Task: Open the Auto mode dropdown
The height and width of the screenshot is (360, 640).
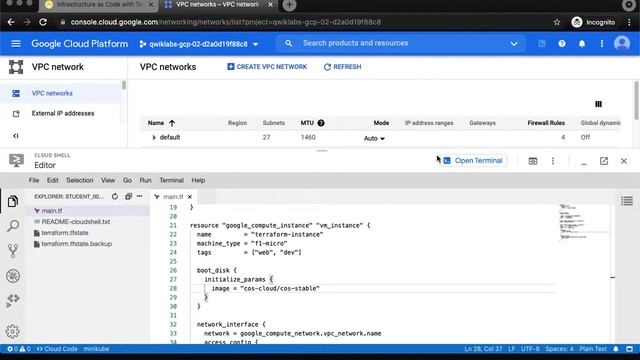Action: tap(374, 138)
